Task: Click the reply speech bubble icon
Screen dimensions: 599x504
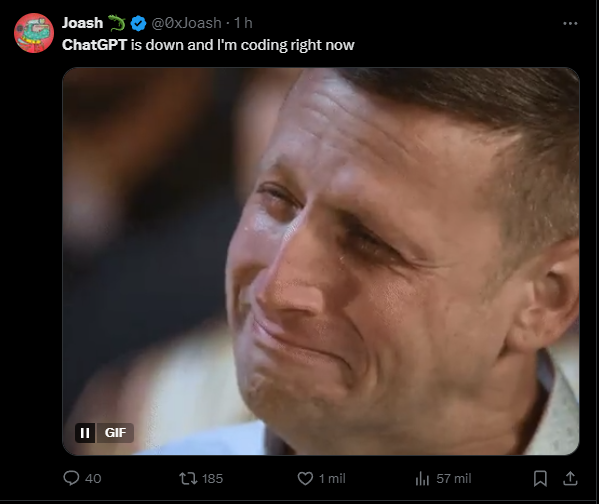Action: click(71, 478)
